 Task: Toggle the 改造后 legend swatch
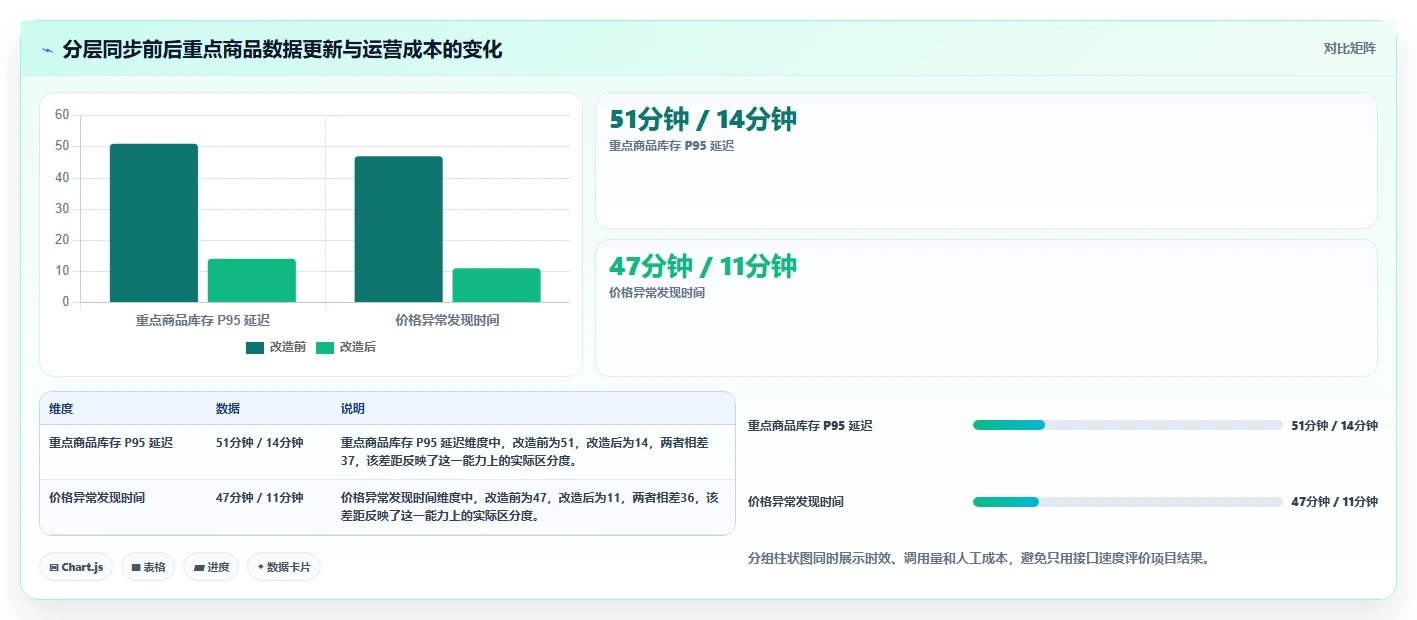(x=325, y=347)
